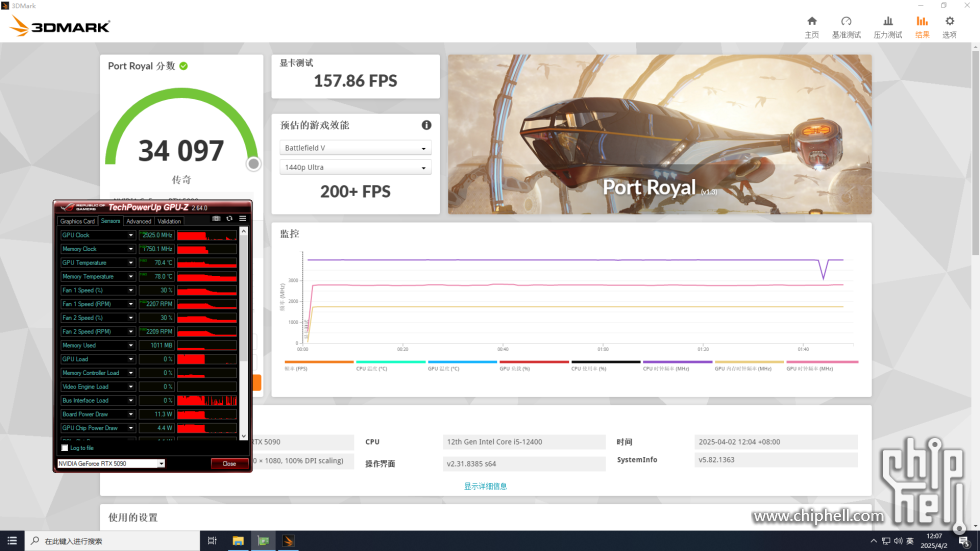
Task: Click the show detailed info (显示详细信息) link
Action: coord(485,486)
